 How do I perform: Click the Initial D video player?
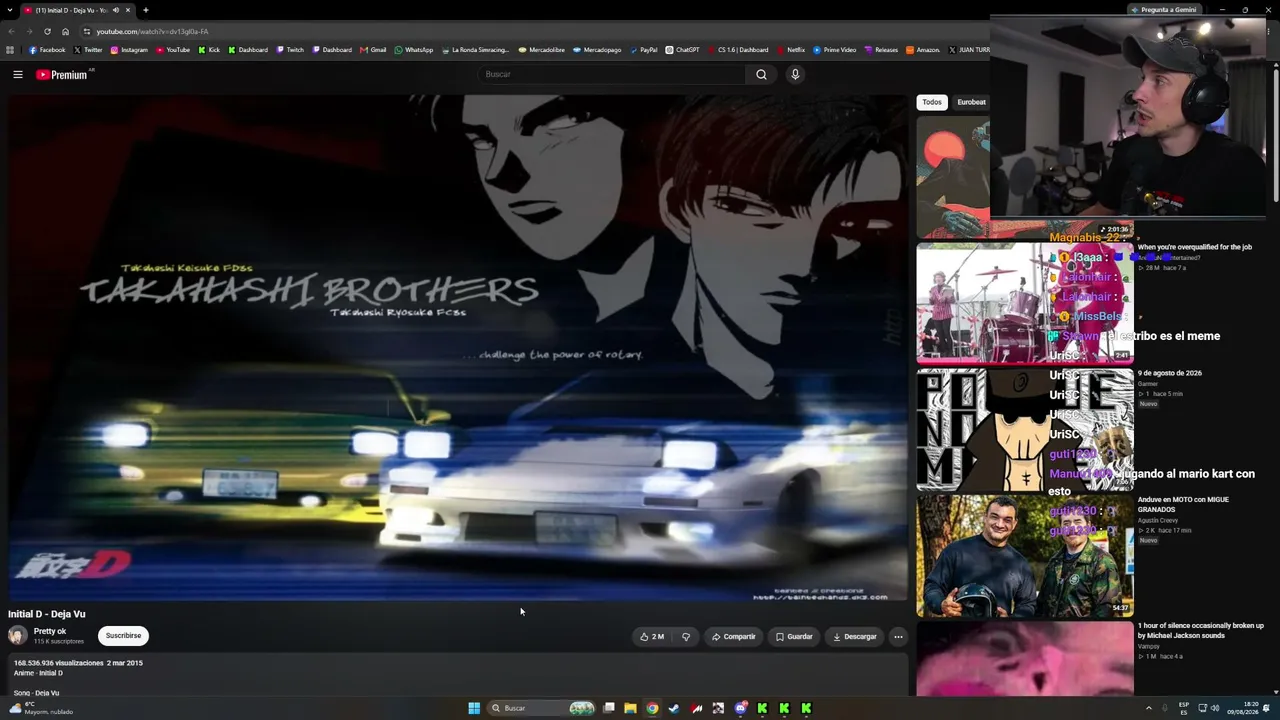pos(458,348)
